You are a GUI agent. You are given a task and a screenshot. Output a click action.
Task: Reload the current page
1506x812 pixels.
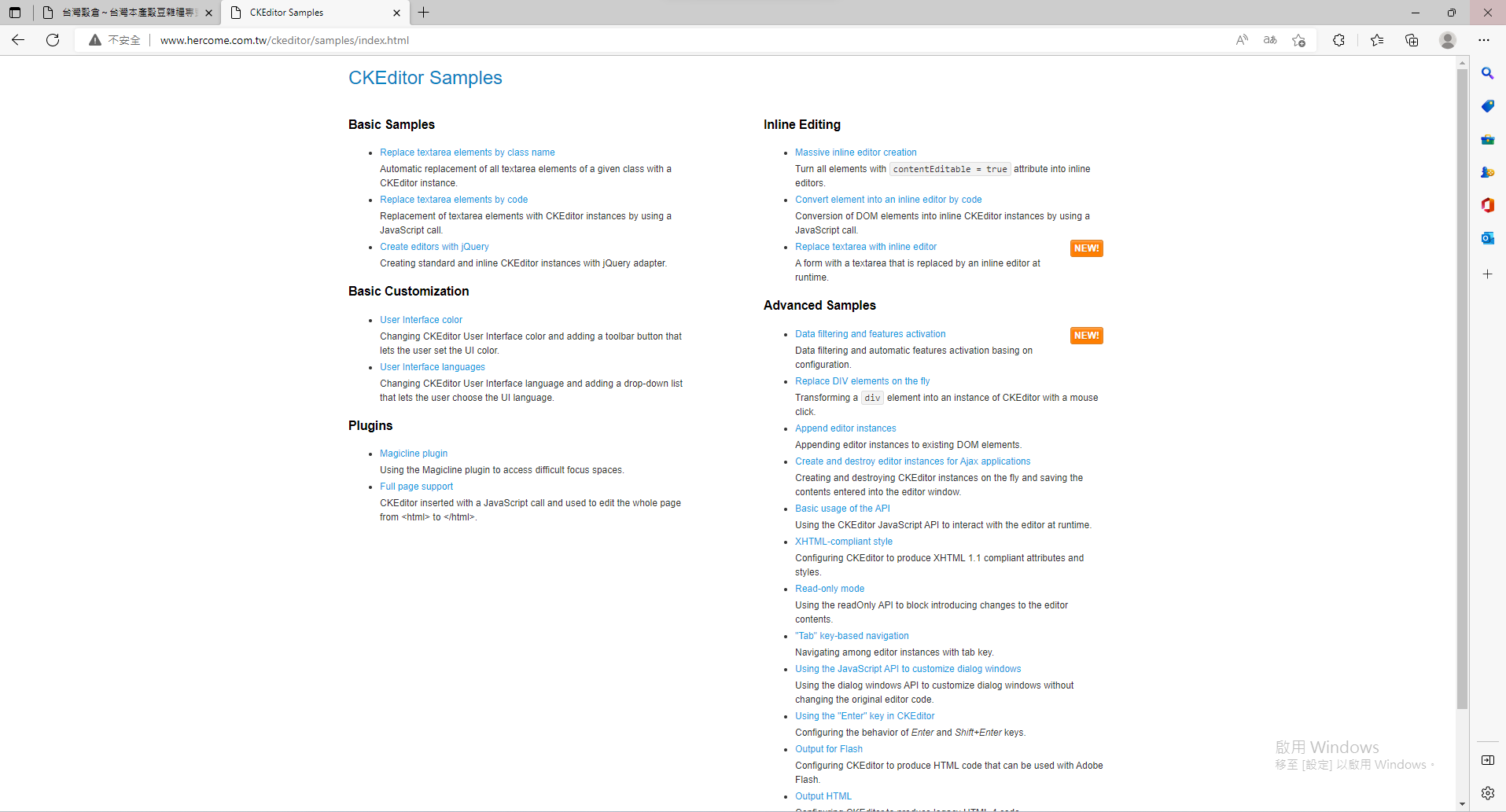coord(53,40)
